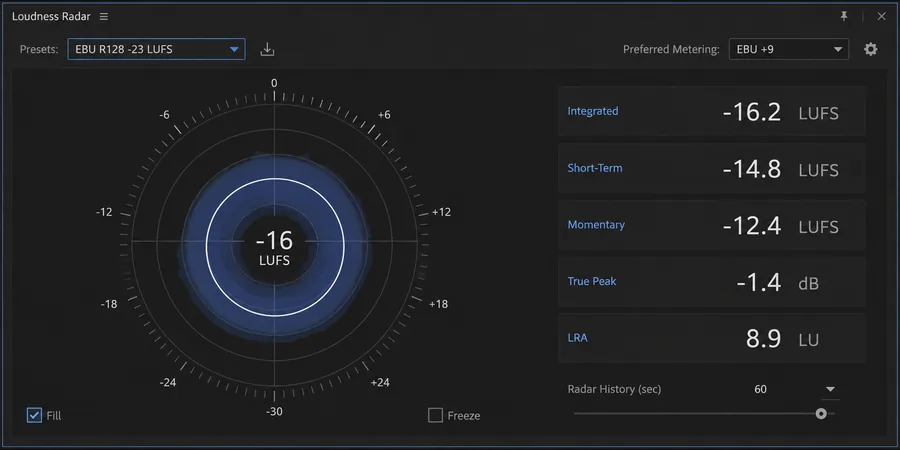
Task: Click the -12 radar scale label
Action: point(104,212)
